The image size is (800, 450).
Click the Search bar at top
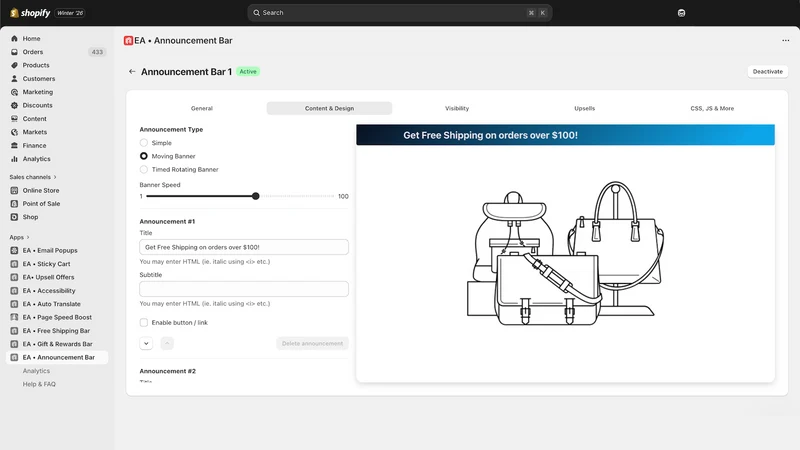(399, 13)
